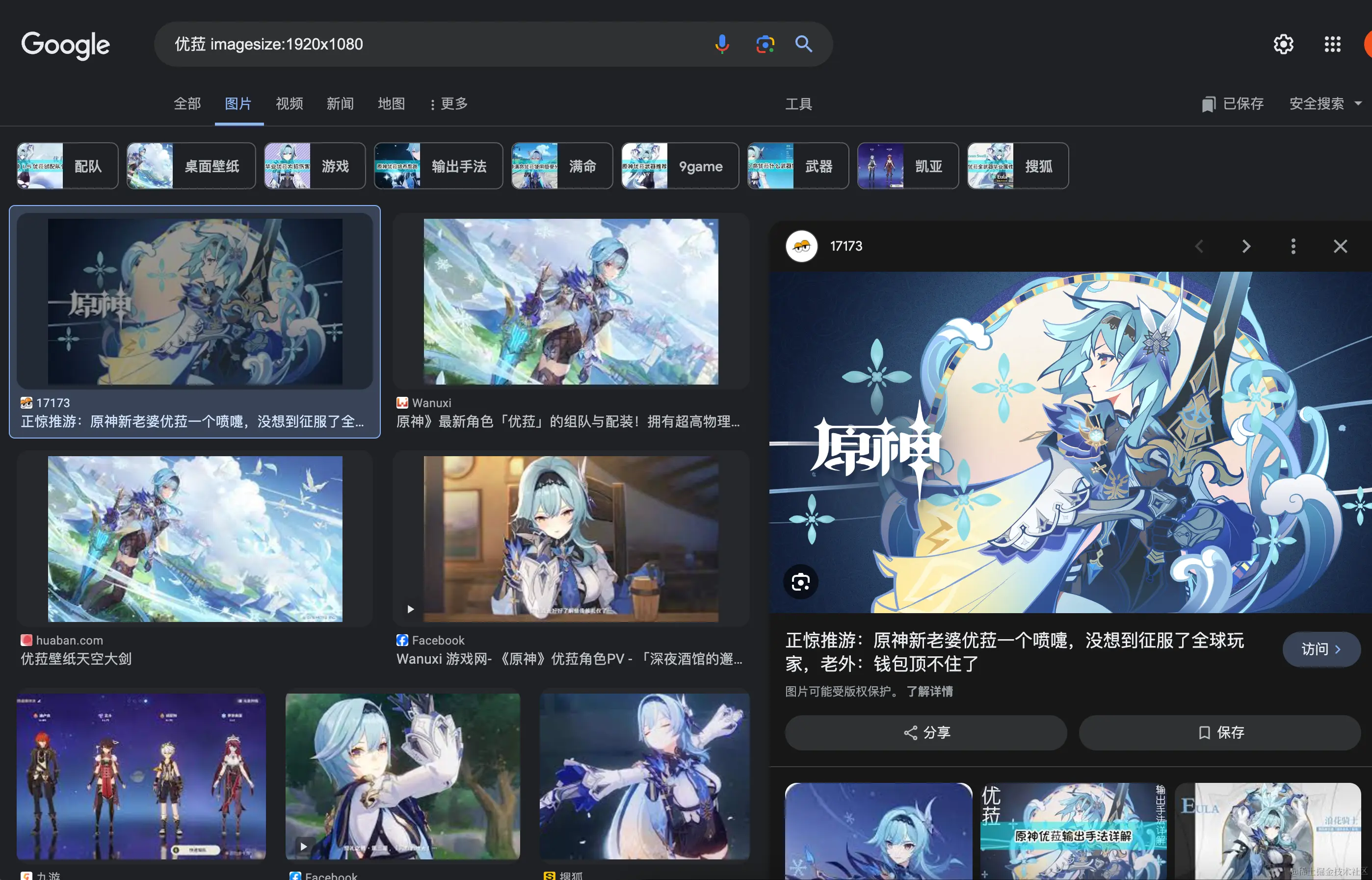Screen dimensions: 1372x880
Task: Select the 图片 tab
Action: click(x=238, y=104)
